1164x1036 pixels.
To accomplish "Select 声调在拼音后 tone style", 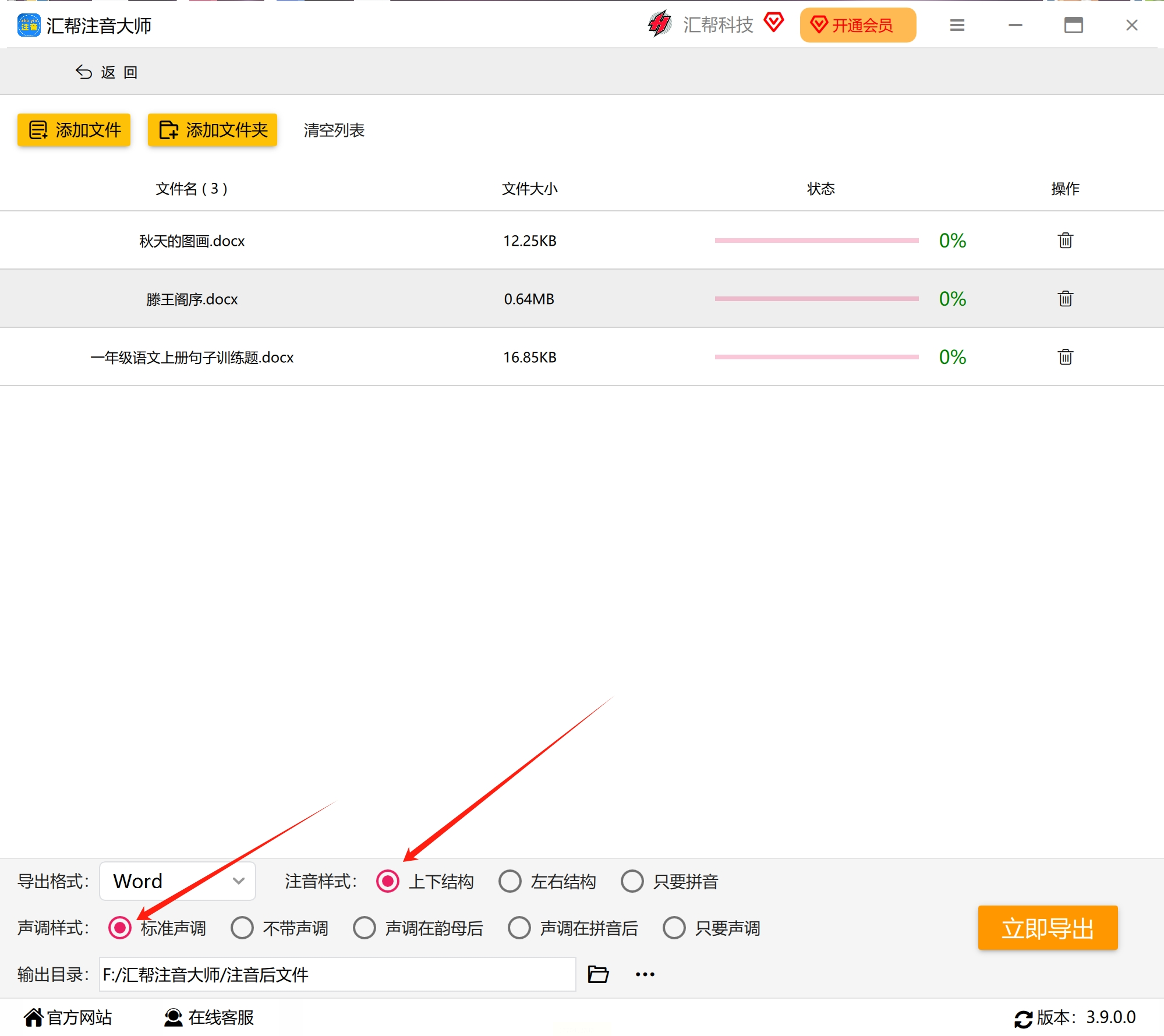I will pos(519,928).
